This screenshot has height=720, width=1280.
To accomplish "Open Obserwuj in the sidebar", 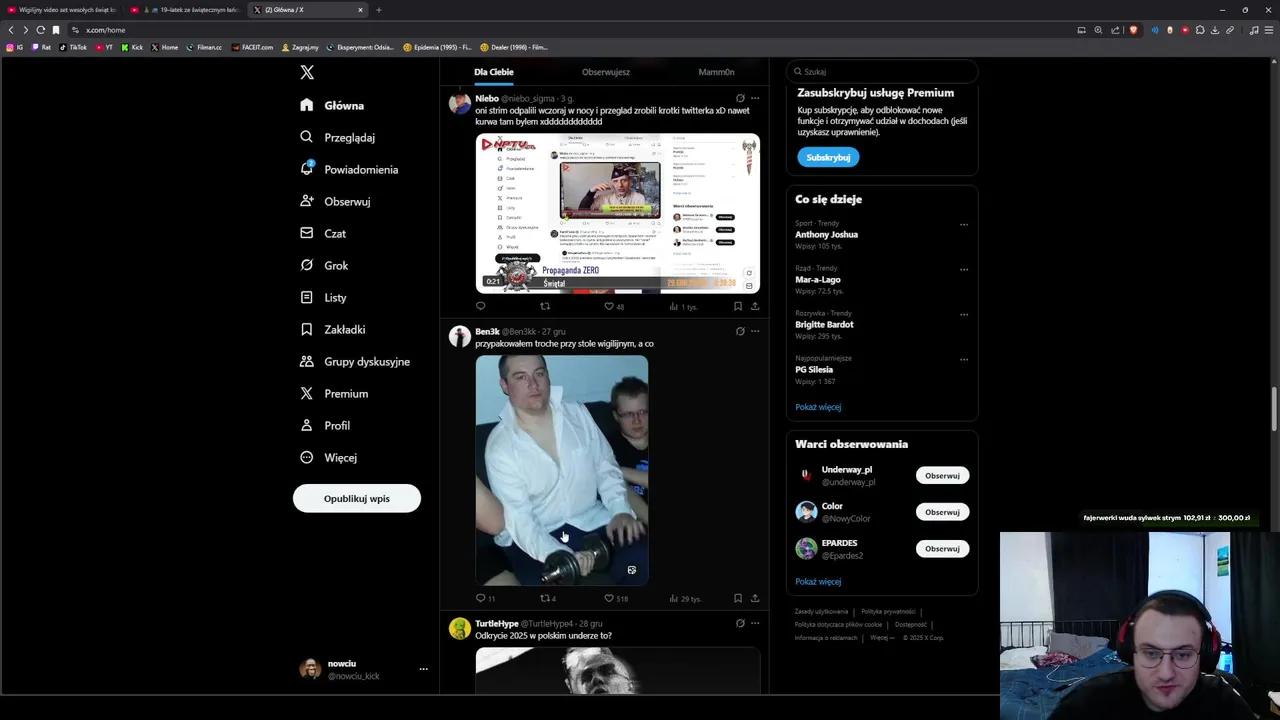I will pos(335,201).
